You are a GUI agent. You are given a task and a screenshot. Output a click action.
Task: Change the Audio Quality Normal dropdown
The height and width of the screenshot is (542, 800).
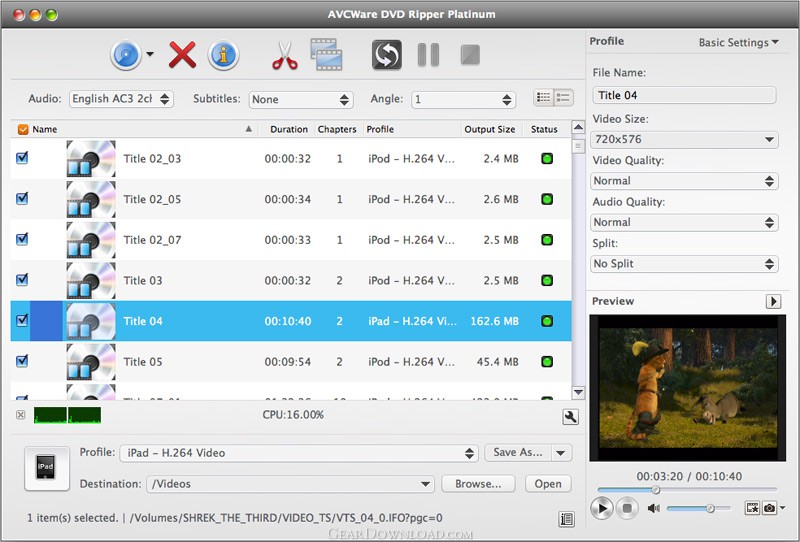point(684,222)
